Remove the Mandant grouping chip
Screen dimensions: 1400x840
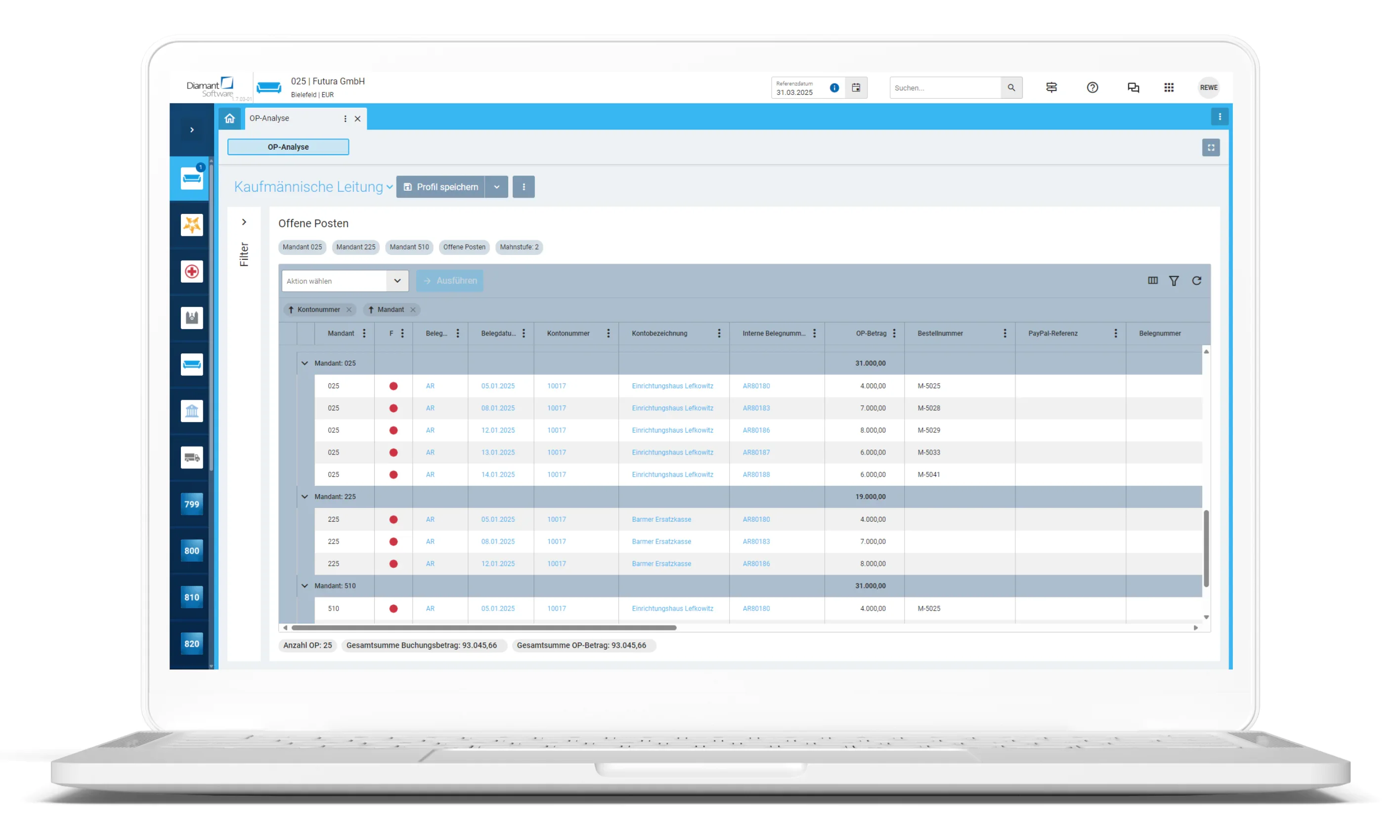(x=413, y=310)
